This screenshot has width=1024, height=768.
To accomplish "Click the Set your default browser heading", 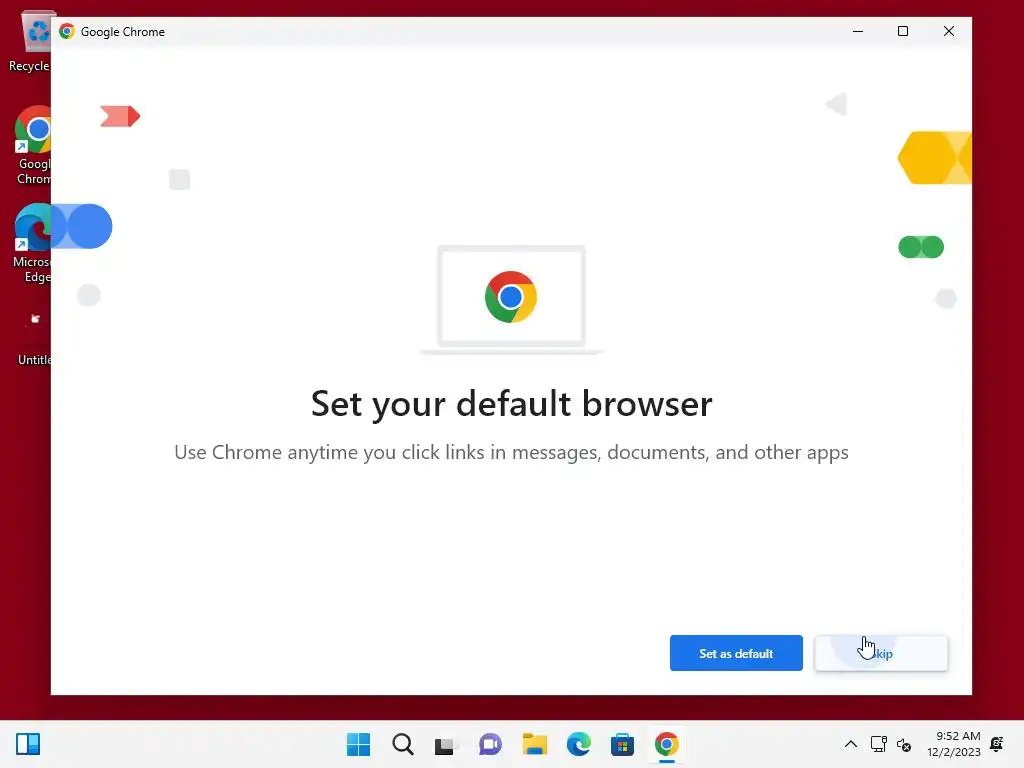I will (511, 404).
